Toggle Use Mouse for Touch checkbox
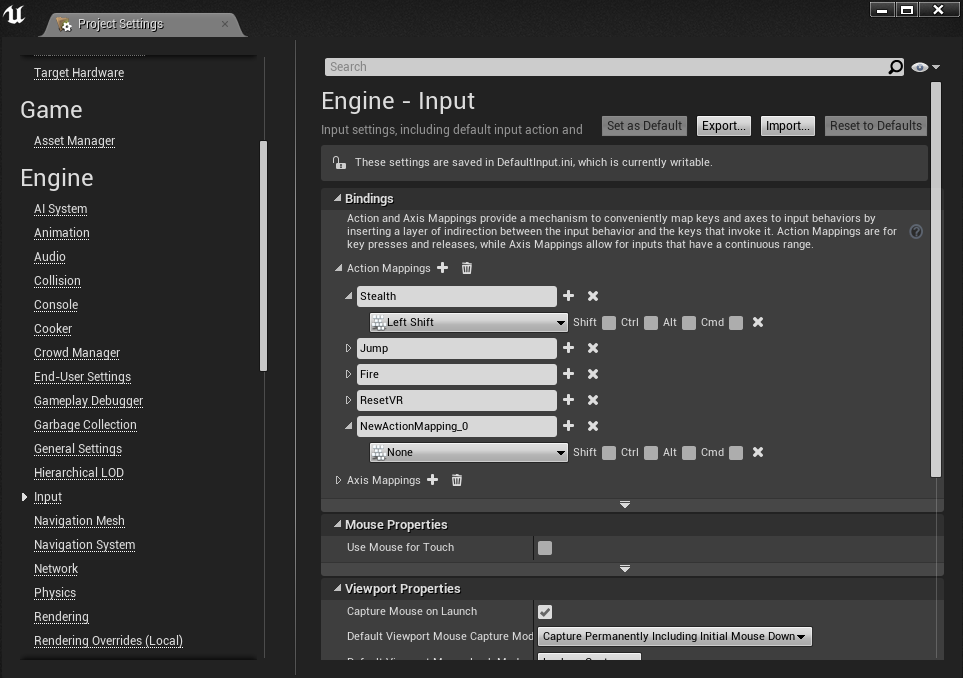Screen dimensions: 963x678 [545, 548]
